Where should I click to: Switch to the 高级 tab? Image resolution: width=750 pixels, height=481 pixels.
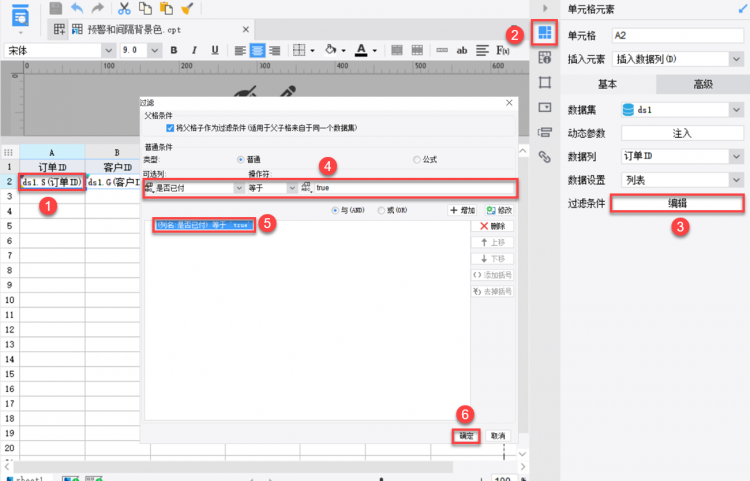[703, 85]
